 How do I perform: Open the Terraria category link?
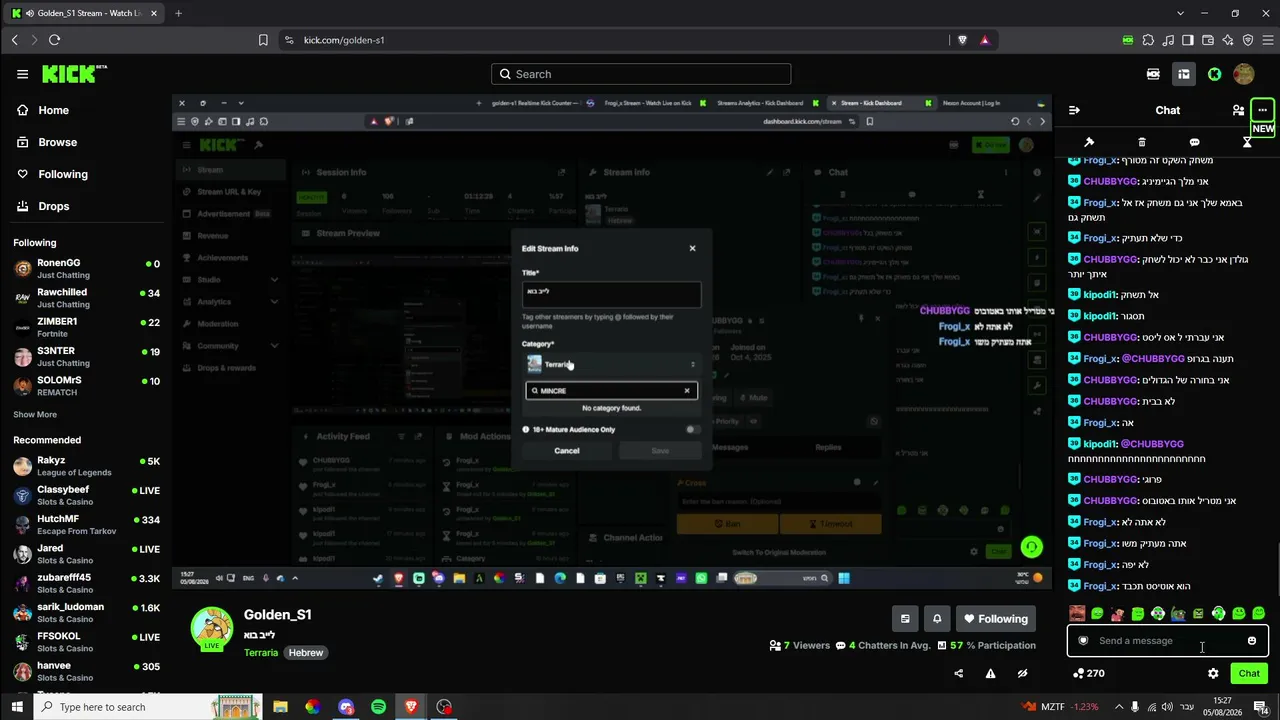click(x=261, y=652)
